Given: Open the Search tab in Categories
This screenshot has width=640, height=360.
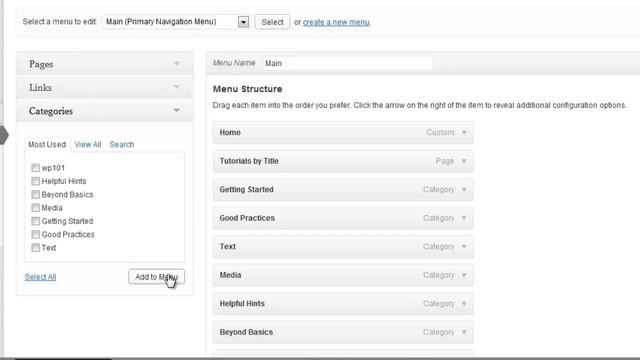Looking at the screenshot, I should (x=122, y=144).
